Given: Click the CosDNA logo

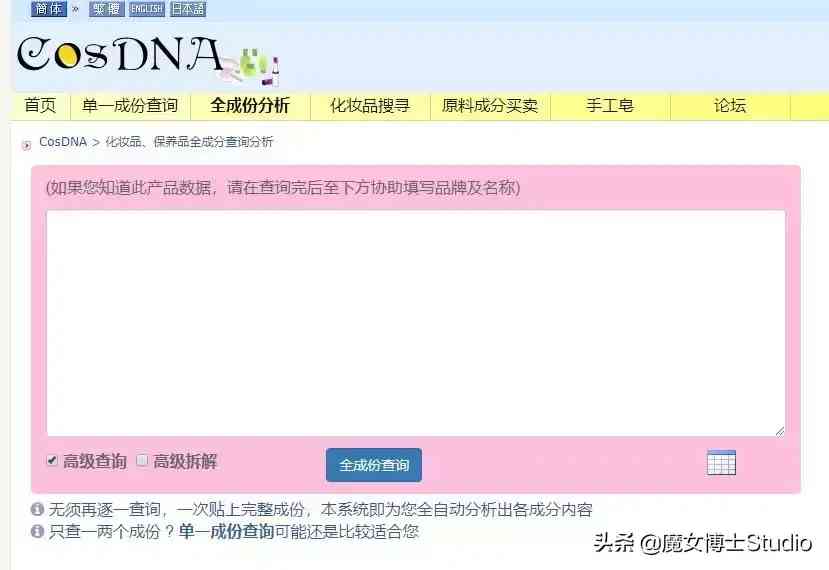Looking at the screenshot, I should (148, 59).
